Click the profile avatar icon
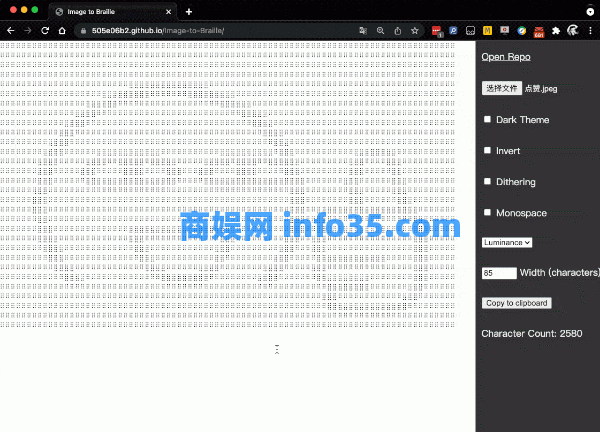The height and width of the screenshot is (432, 600). pos(573,30)
